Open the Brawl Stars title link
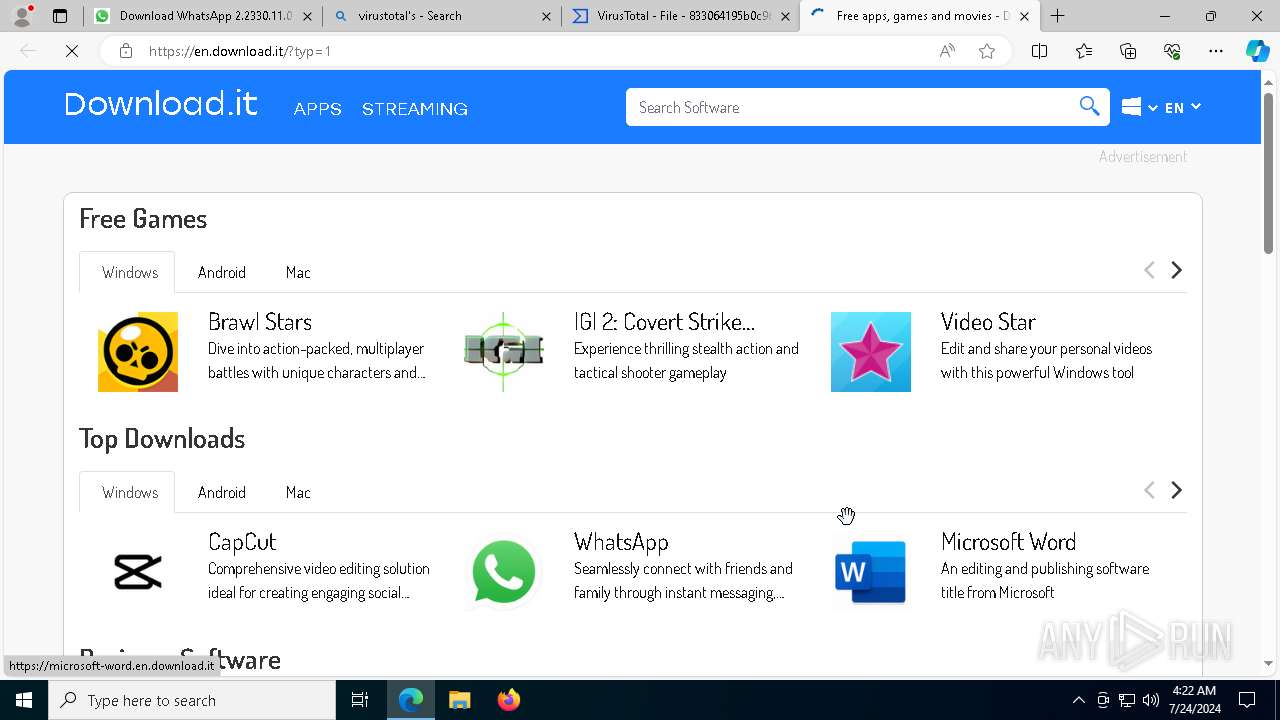 pos(260,321)
